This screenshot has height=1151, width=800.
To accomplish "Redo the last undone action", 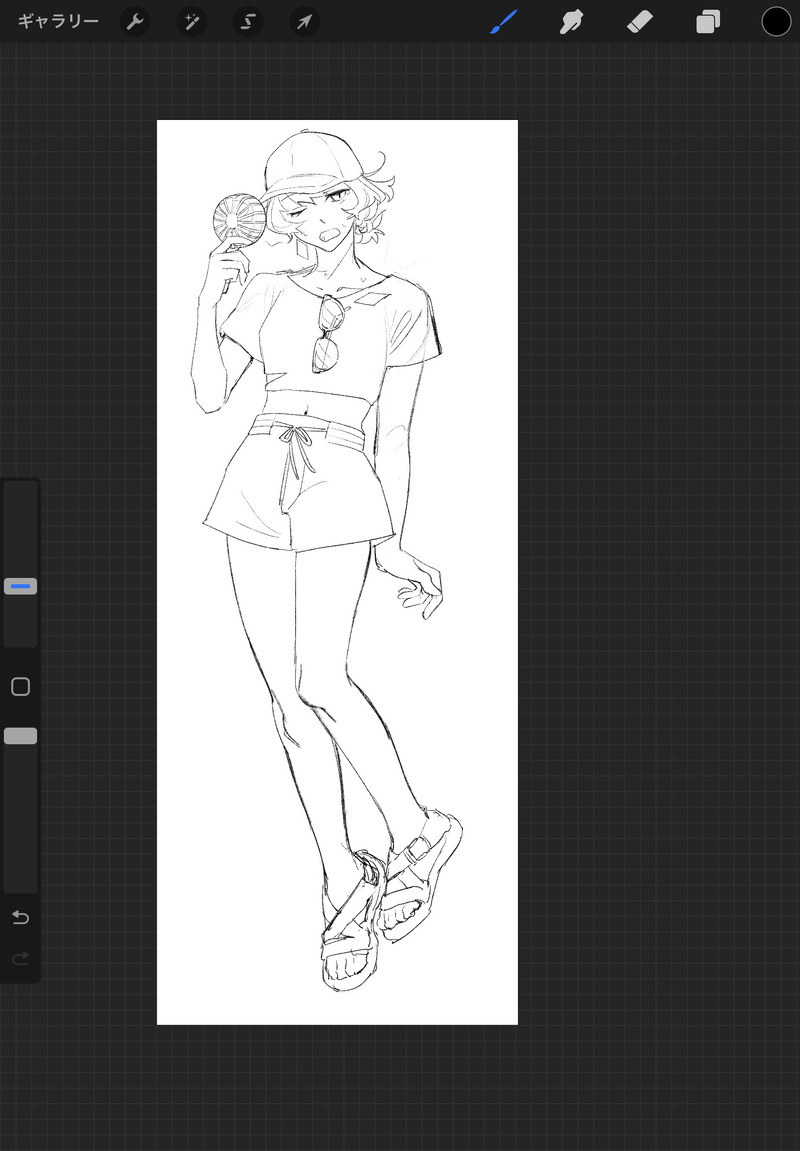I will coord(21,958).
